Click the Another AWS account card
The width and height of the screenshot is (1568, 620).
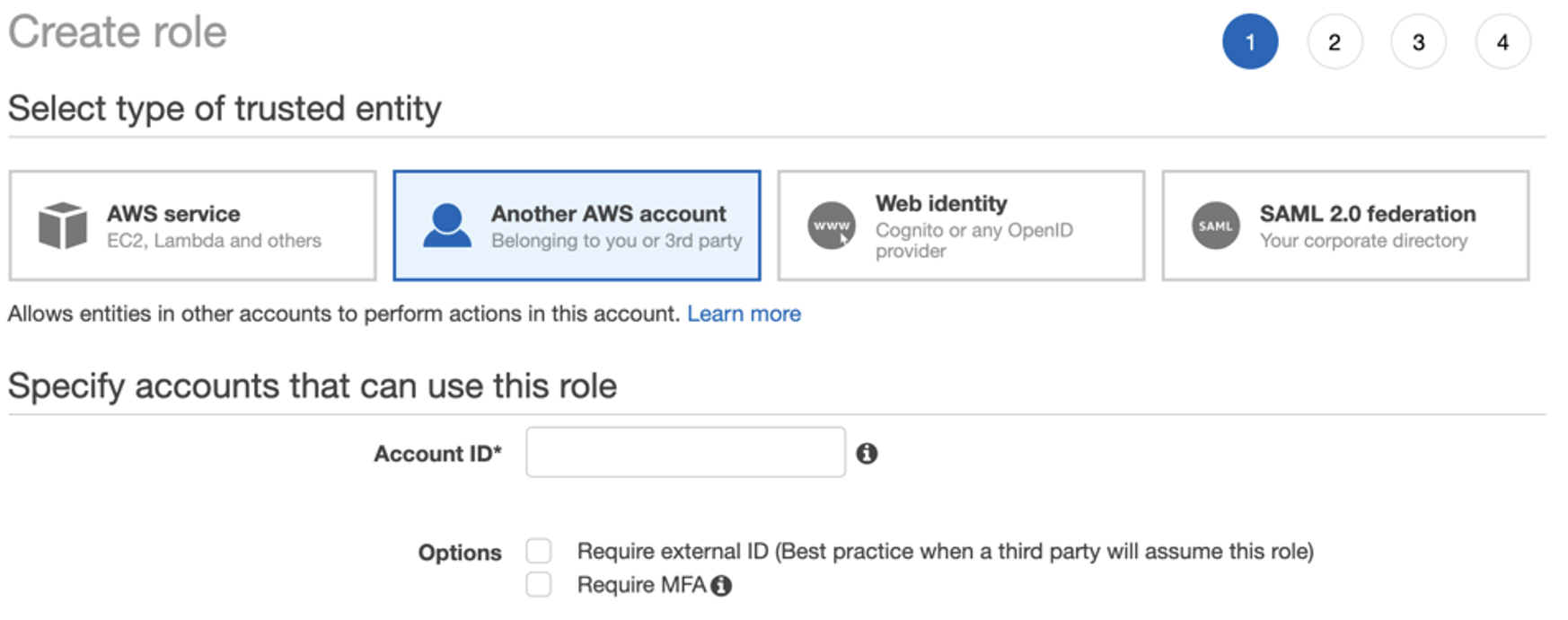576,225
